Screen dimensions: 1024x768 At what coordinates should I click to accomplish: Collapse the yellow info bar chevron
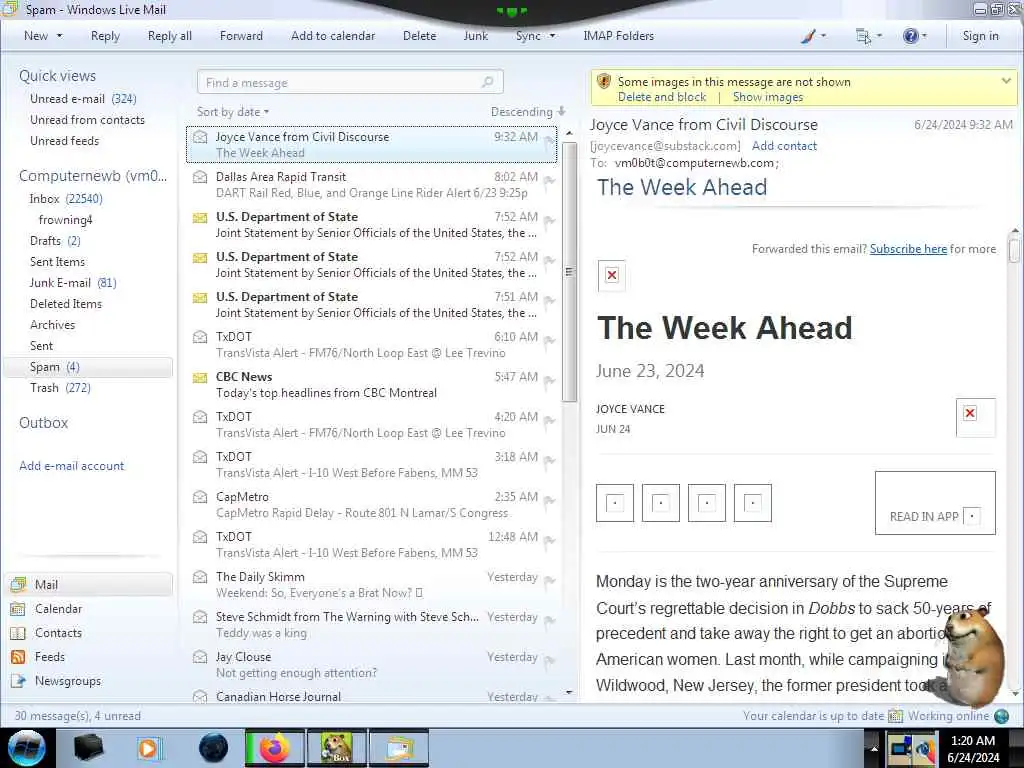click(1006, 81)
